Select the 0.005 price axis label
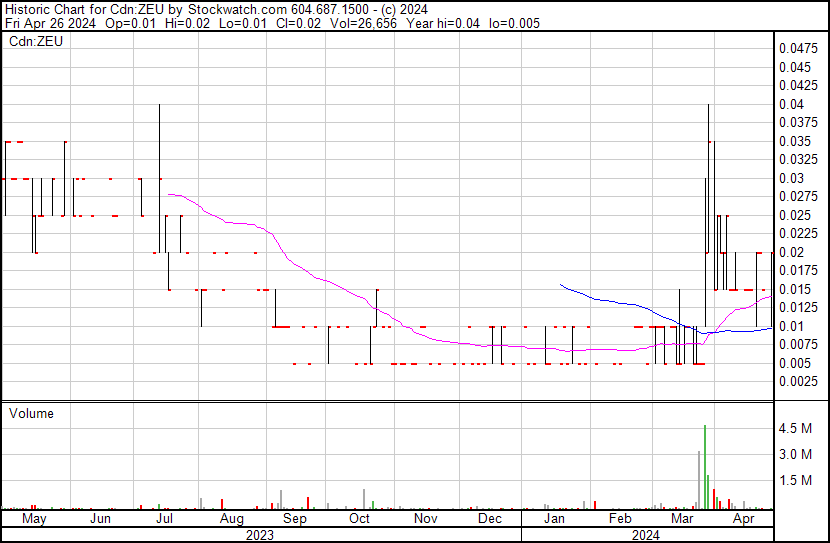Image resolution: width=830 pixels, height=543 pixels. point(795,364)
